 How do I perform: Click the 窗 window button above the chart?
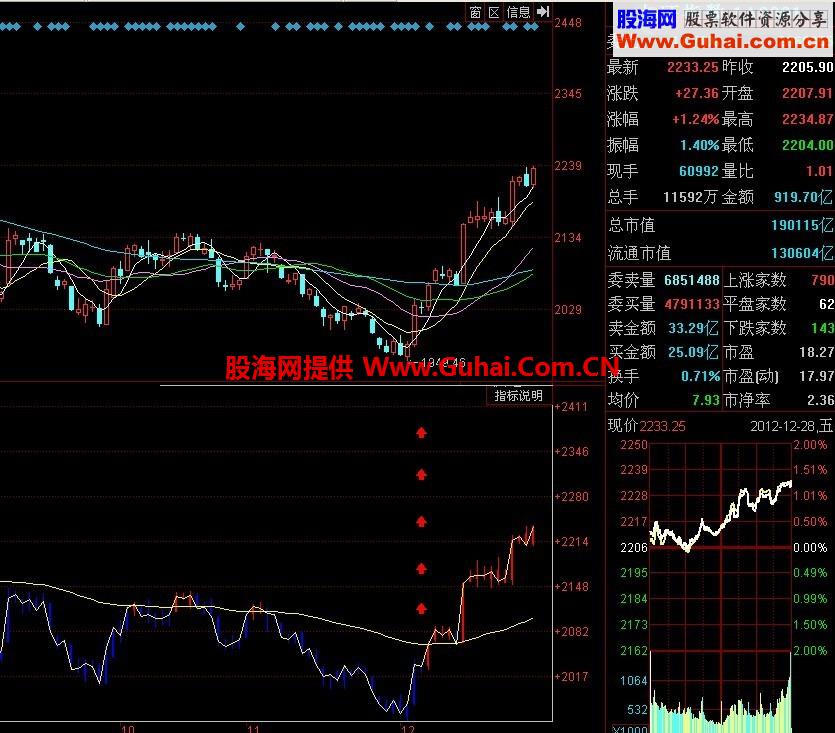(475, 12)
